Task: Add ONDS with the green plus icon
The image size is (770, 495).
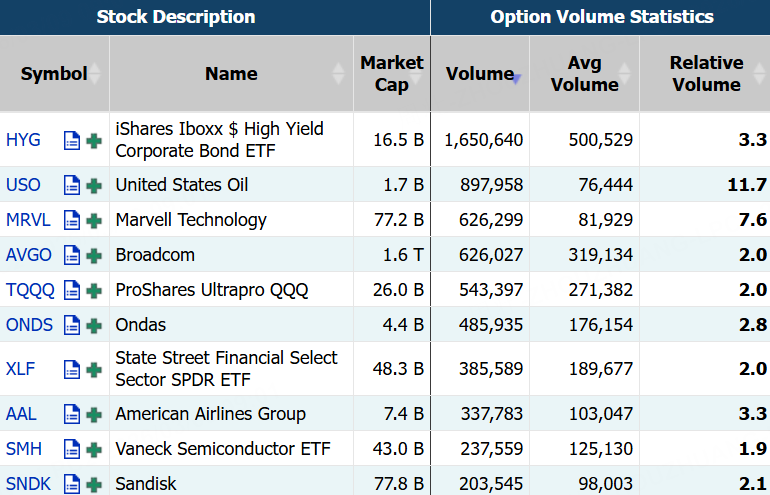Action: (x=94, y=325)
